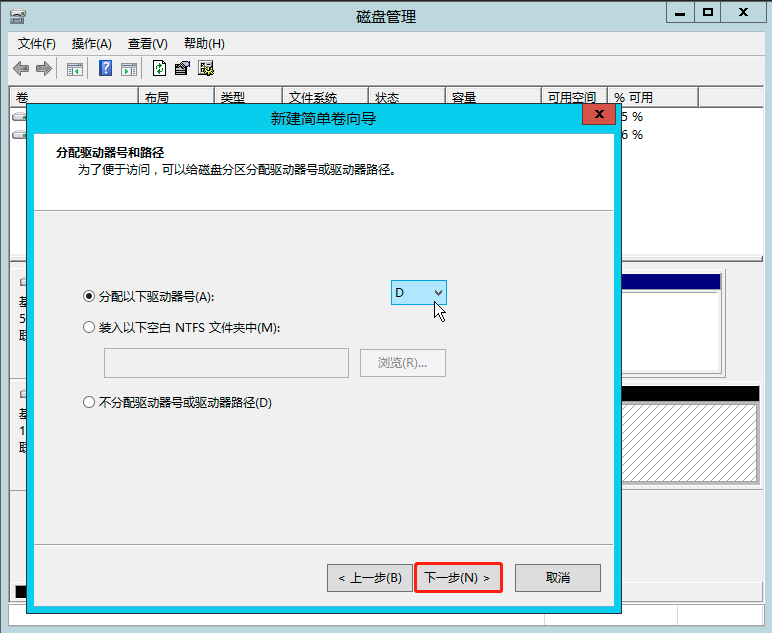Minimize the 磁盘管理 window

680,13
